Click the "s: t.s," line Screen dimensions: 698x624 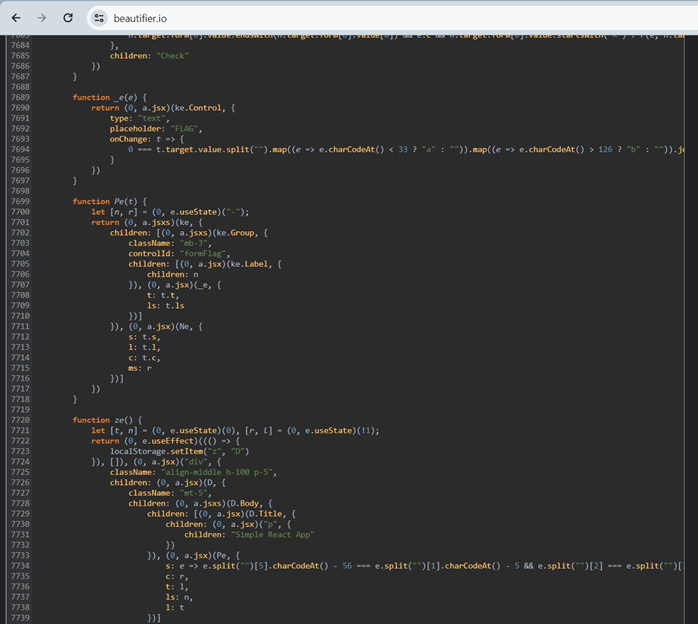click(x=144, y=336)
